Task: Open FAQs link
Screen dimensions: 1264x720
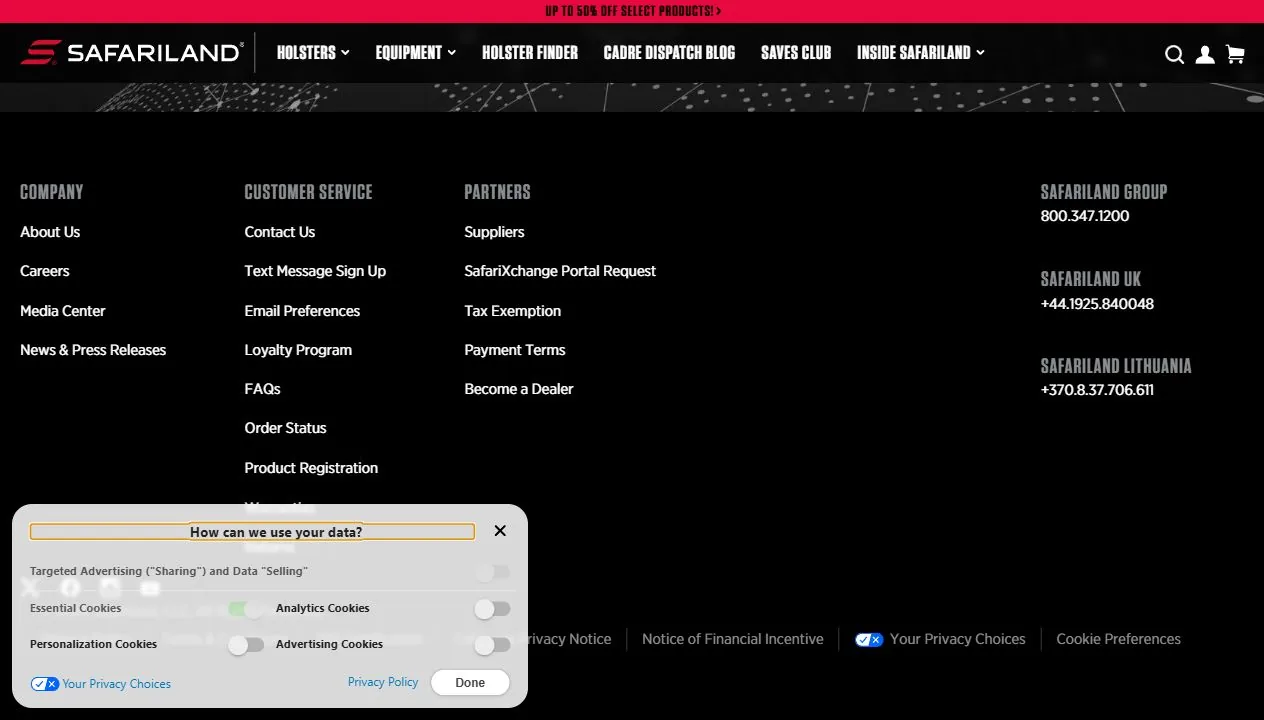Action: point(262,389)
